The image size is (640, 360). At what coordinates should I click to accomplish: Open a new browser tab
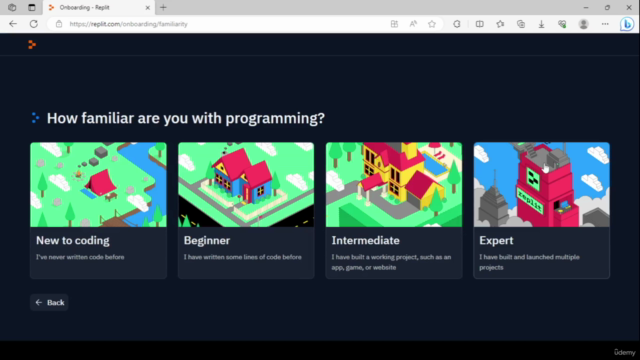(x=163, y=7)
